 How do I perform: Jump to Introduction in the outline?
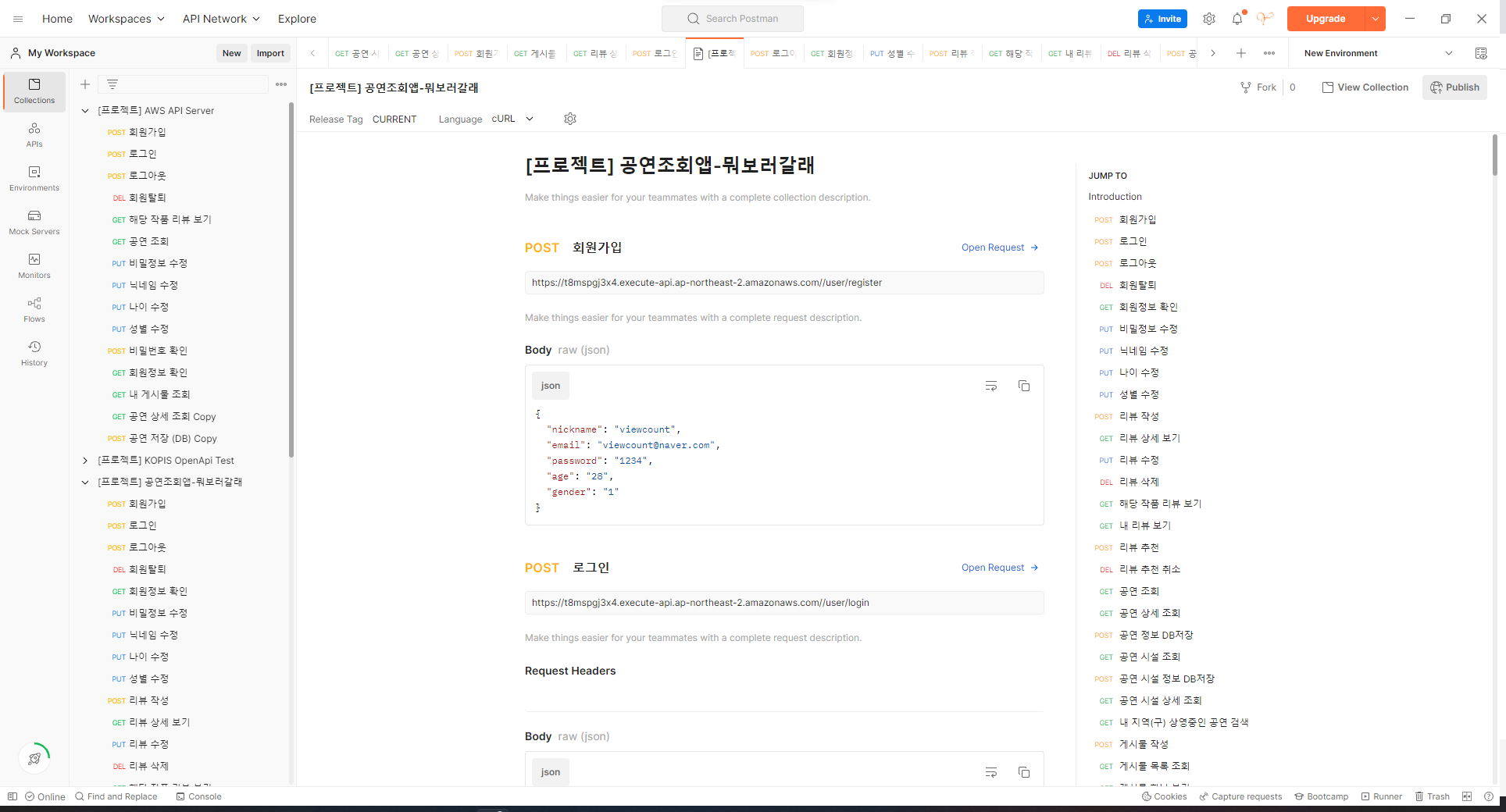click(1115, 197)
